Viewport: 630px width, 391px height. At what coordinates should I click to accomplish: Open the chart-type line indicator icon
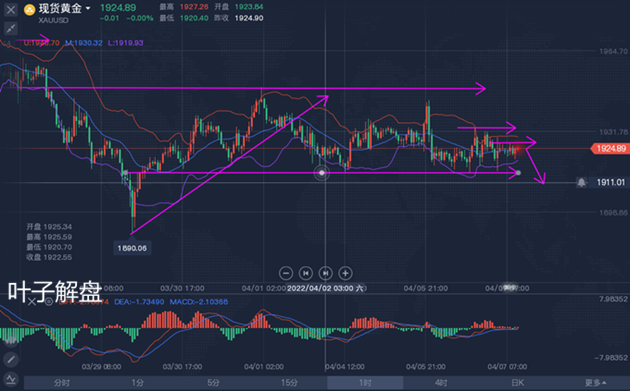[11, 379]
